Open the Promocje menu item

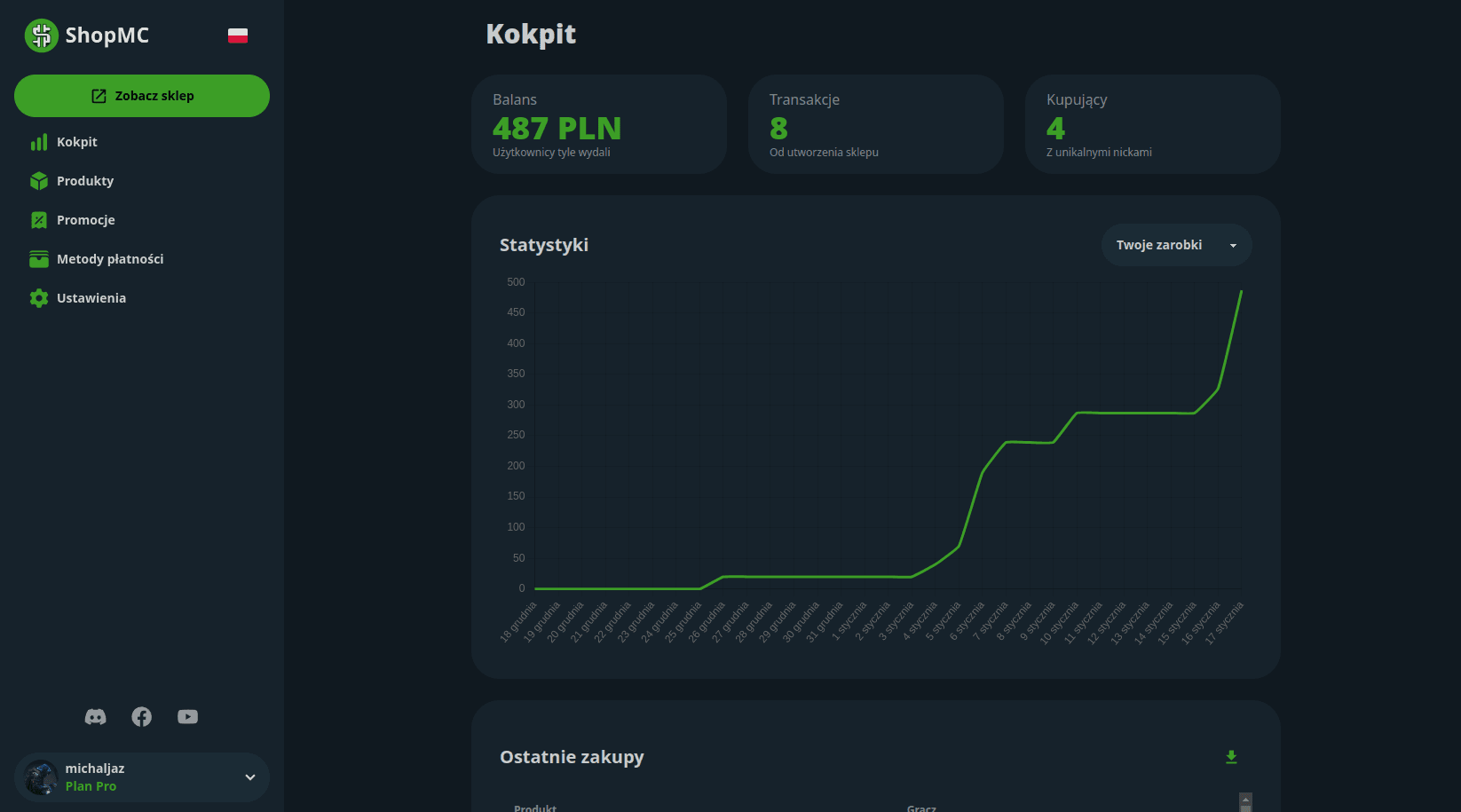[86, 220]
